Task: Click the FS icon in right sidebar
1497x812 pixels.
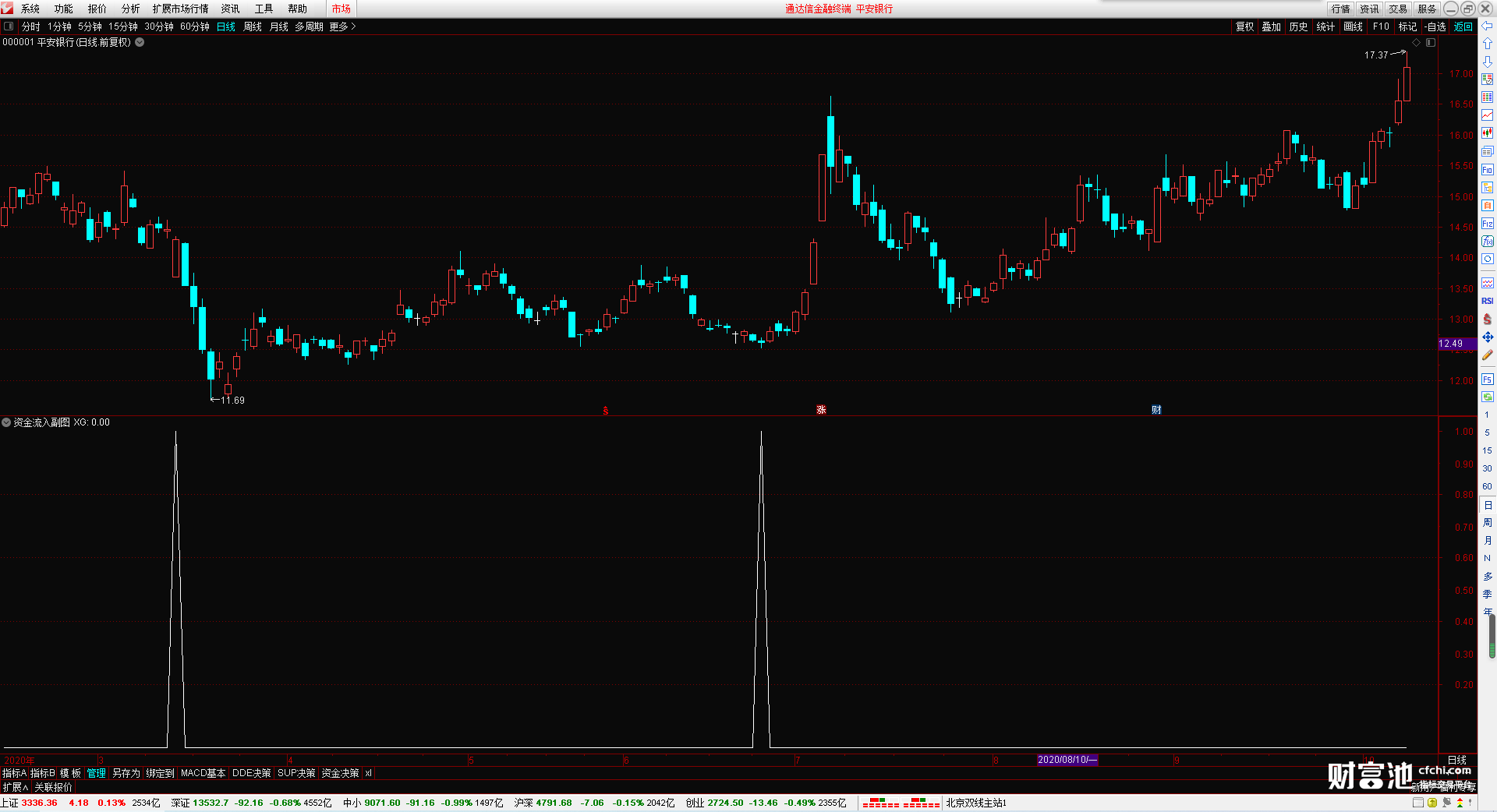Action: pos(1487,380)
